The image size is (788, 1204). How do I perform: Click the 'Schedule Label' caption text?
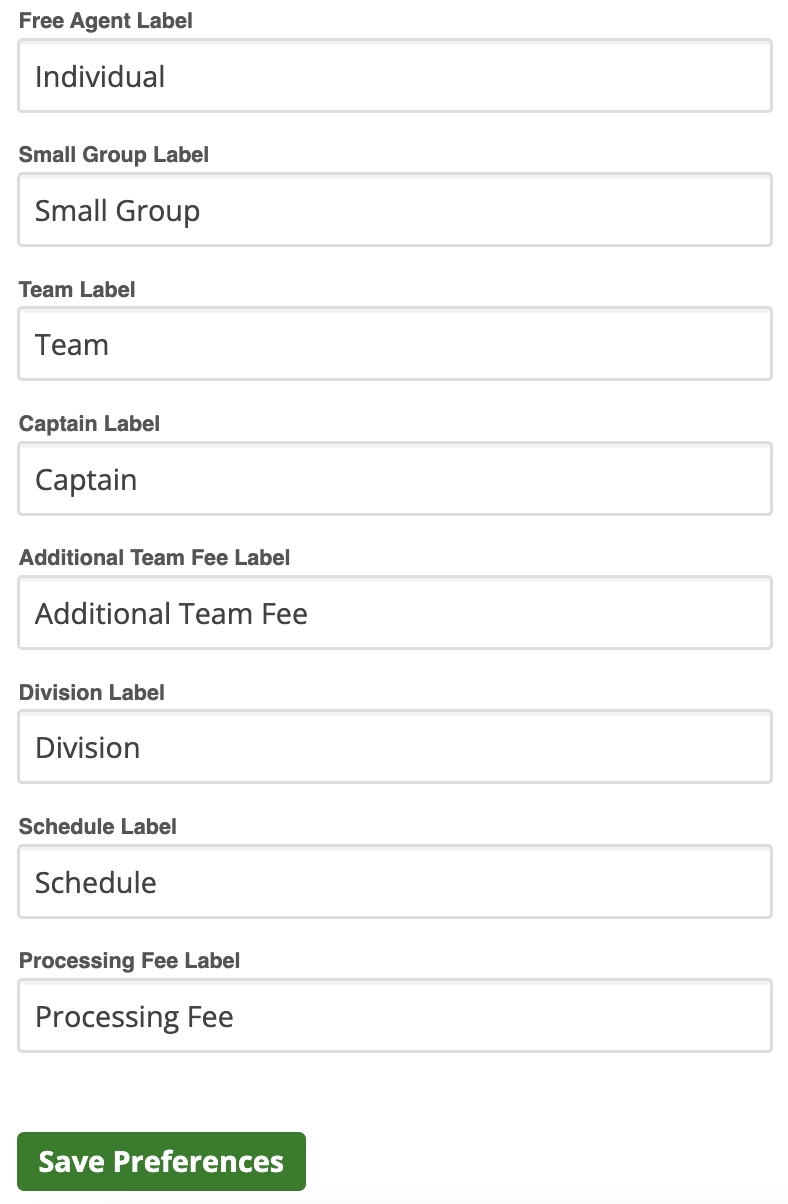point(98,827)
